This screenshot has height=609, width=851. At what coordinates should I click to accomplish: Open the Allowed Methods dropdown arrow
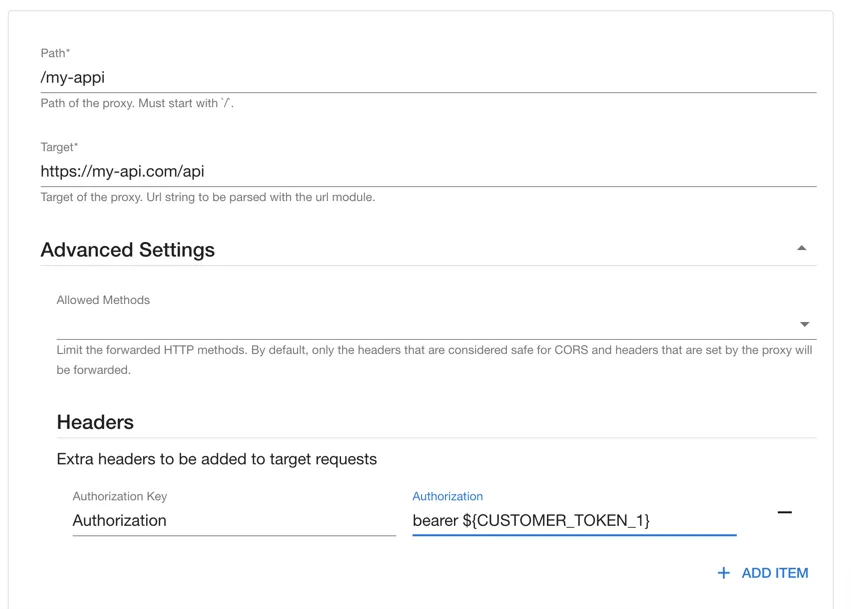pyautogui.click(x=805, y=324)
